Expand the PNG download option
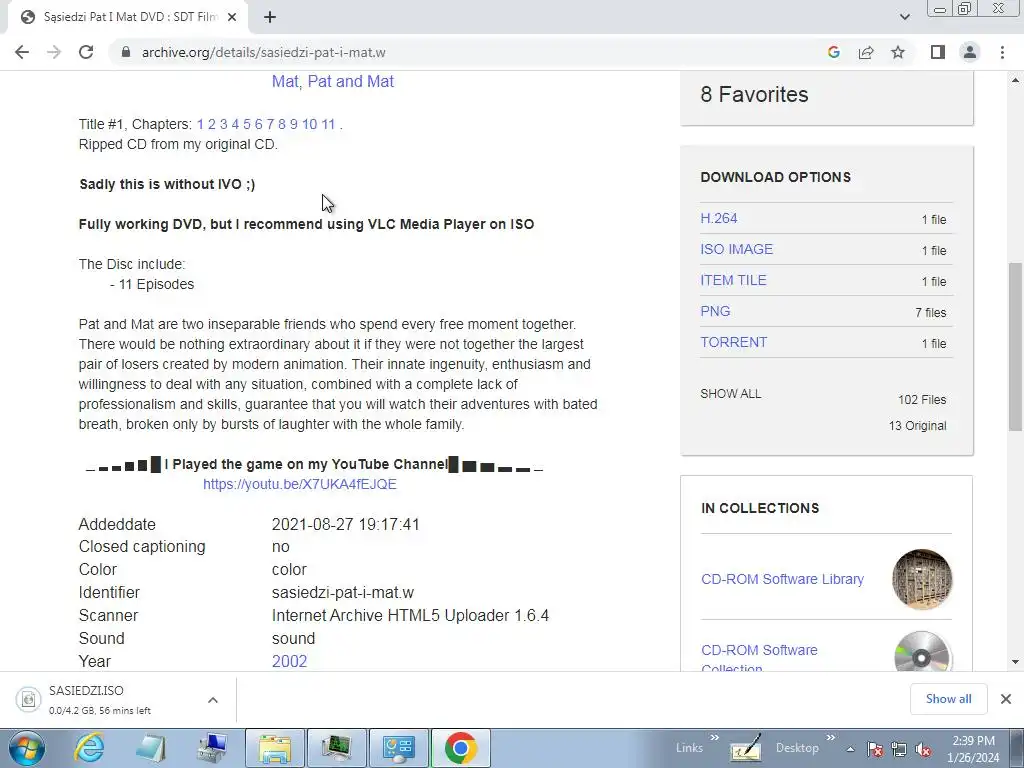The image size is (1024, 768). (715, 311)
